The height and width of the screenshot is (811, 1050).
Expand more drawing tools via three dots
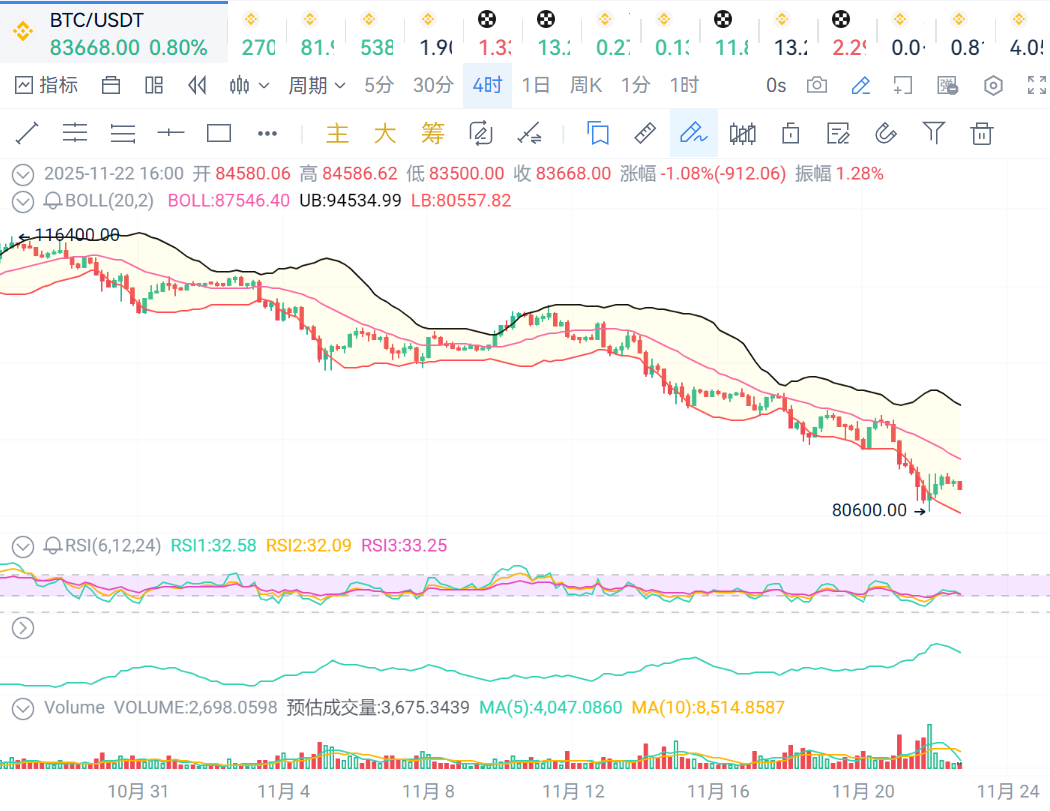267,133
